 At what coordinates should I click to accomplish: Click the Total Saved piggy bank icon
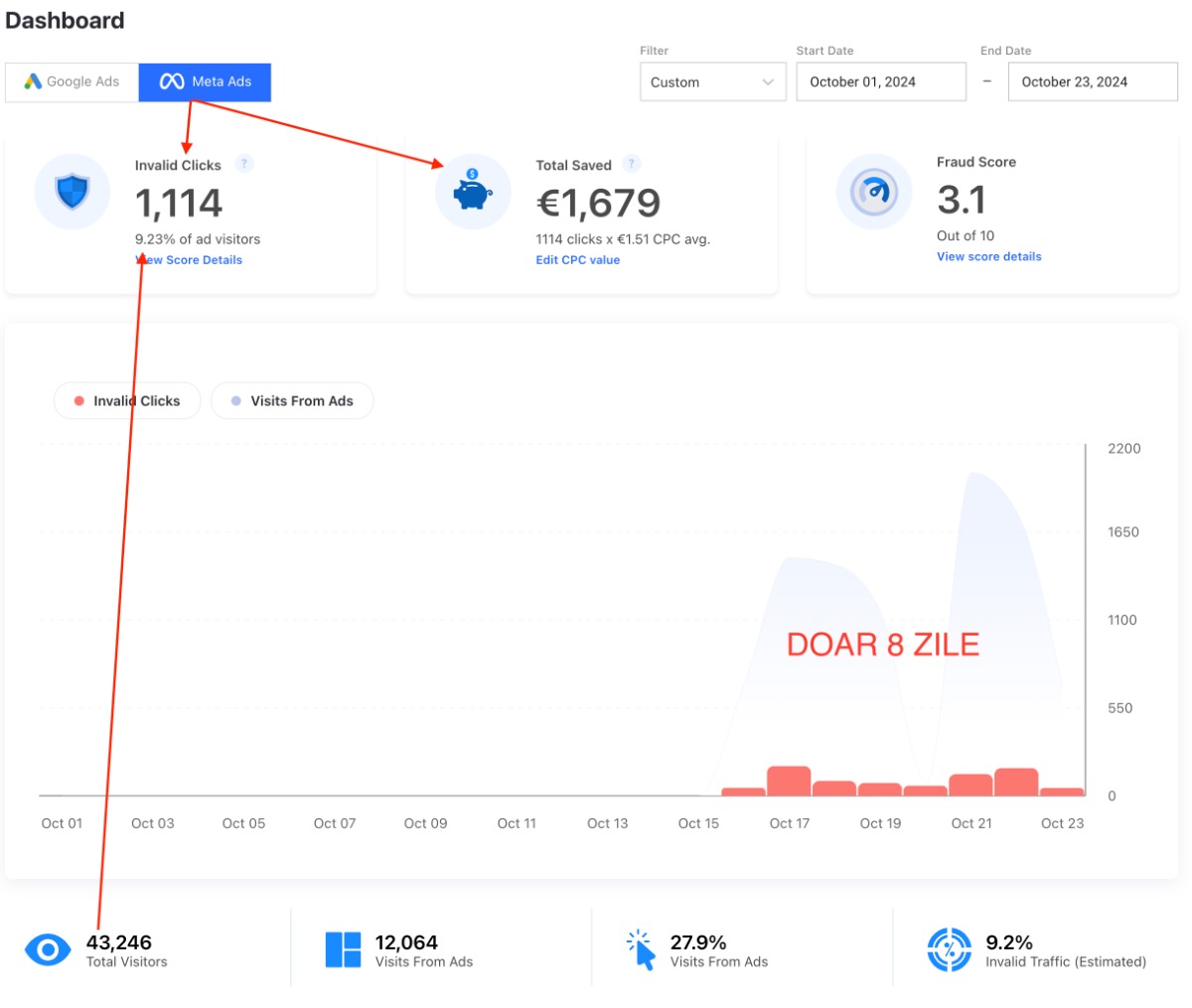coord(473,192)
